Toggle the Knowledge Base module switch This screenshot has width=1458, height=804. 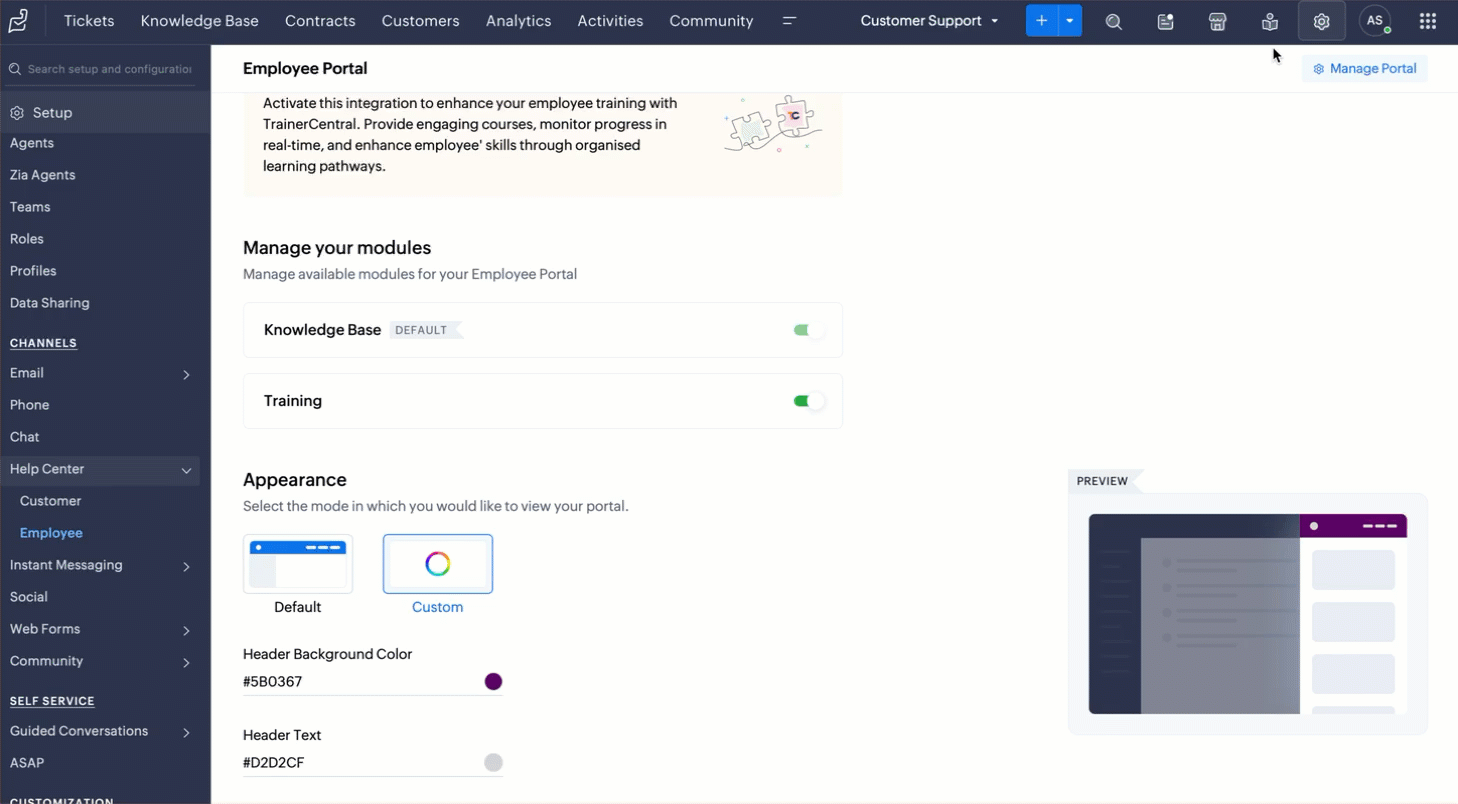point(808,330)
